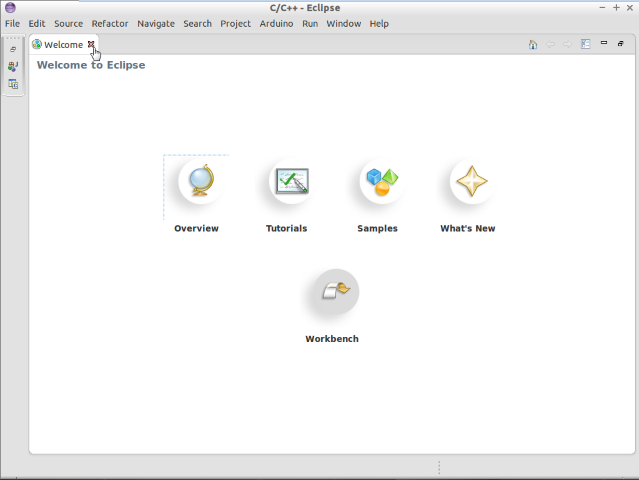Viewport: 639px width, 480px height.
Task: Open the Search menu
Action: (x=197, y=24)
